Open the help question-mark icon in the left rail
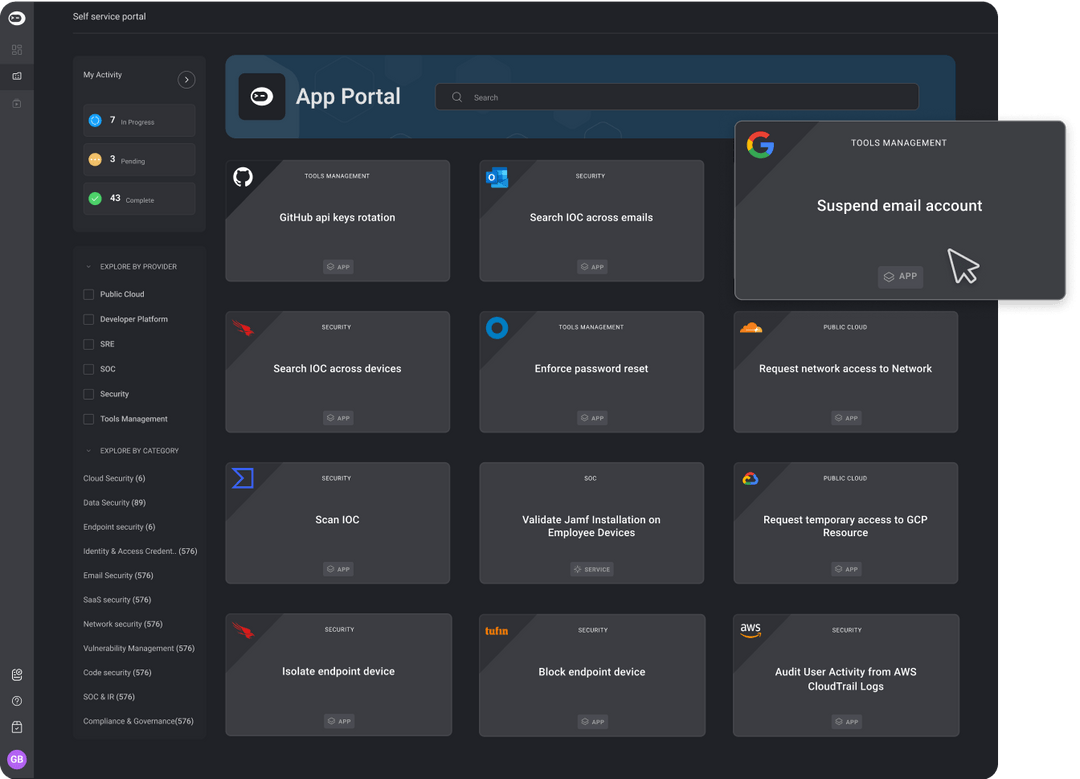The width and height of the screenshot is (1080, 779). [16, 701]
